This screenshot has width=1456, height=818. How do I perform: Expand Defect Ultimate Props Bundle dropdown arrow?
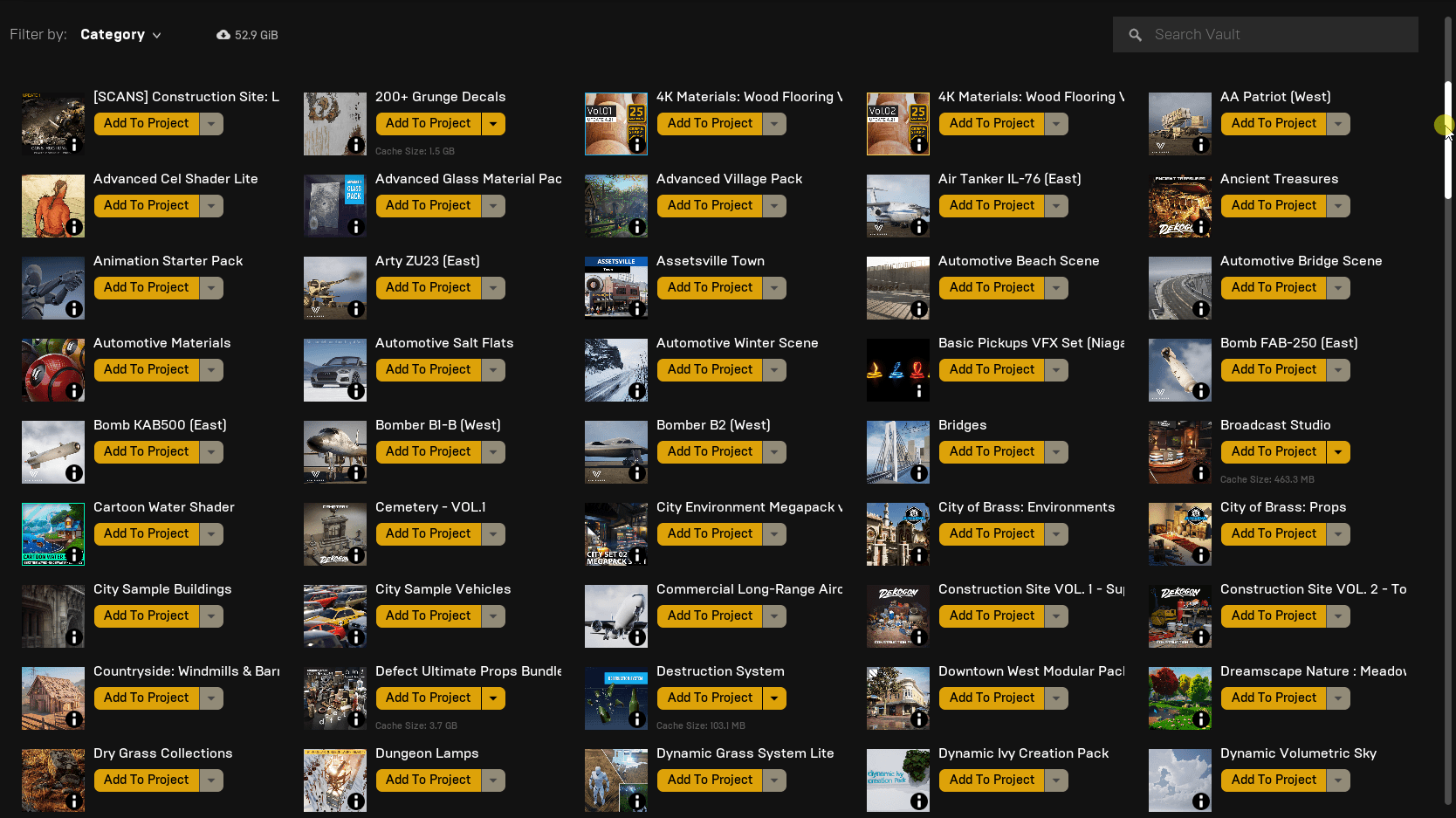493,698
